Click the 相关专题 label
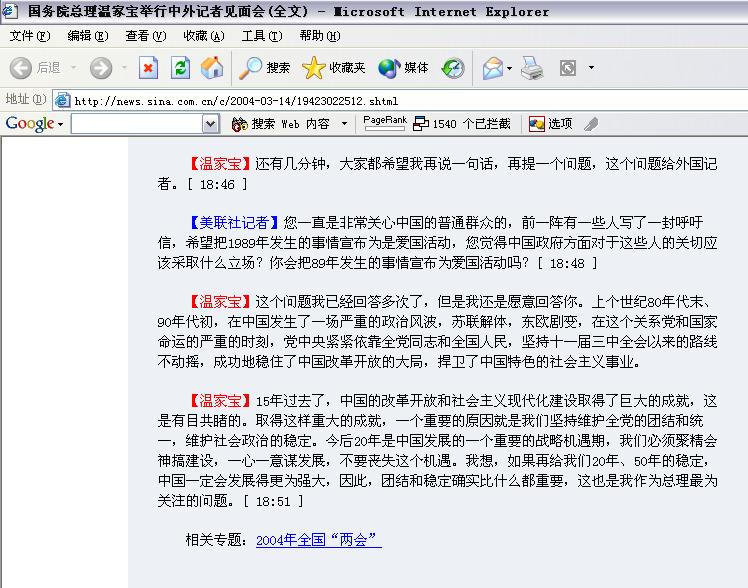The width and height of the screenshot is (748, 588). [217, 540]
